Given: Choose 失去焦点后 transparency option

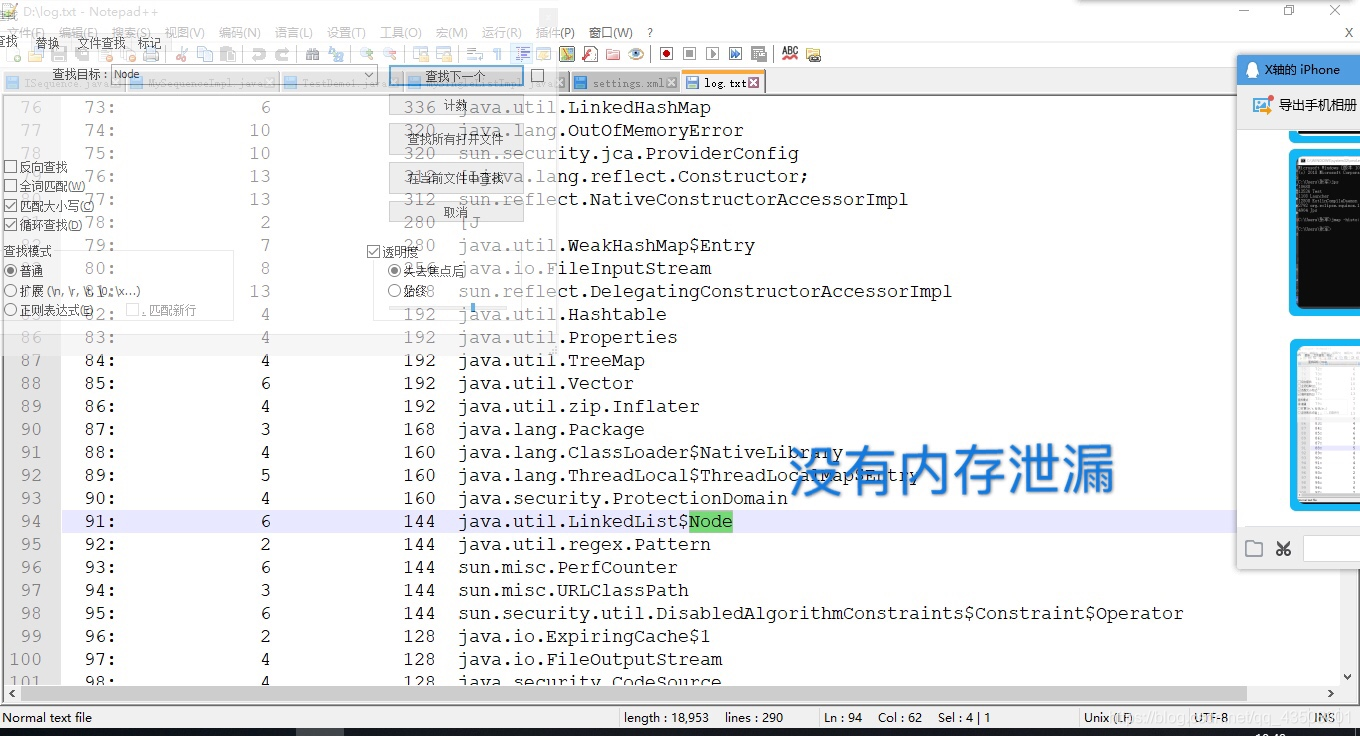Looking at the screenshot, I should click(394, 271).
